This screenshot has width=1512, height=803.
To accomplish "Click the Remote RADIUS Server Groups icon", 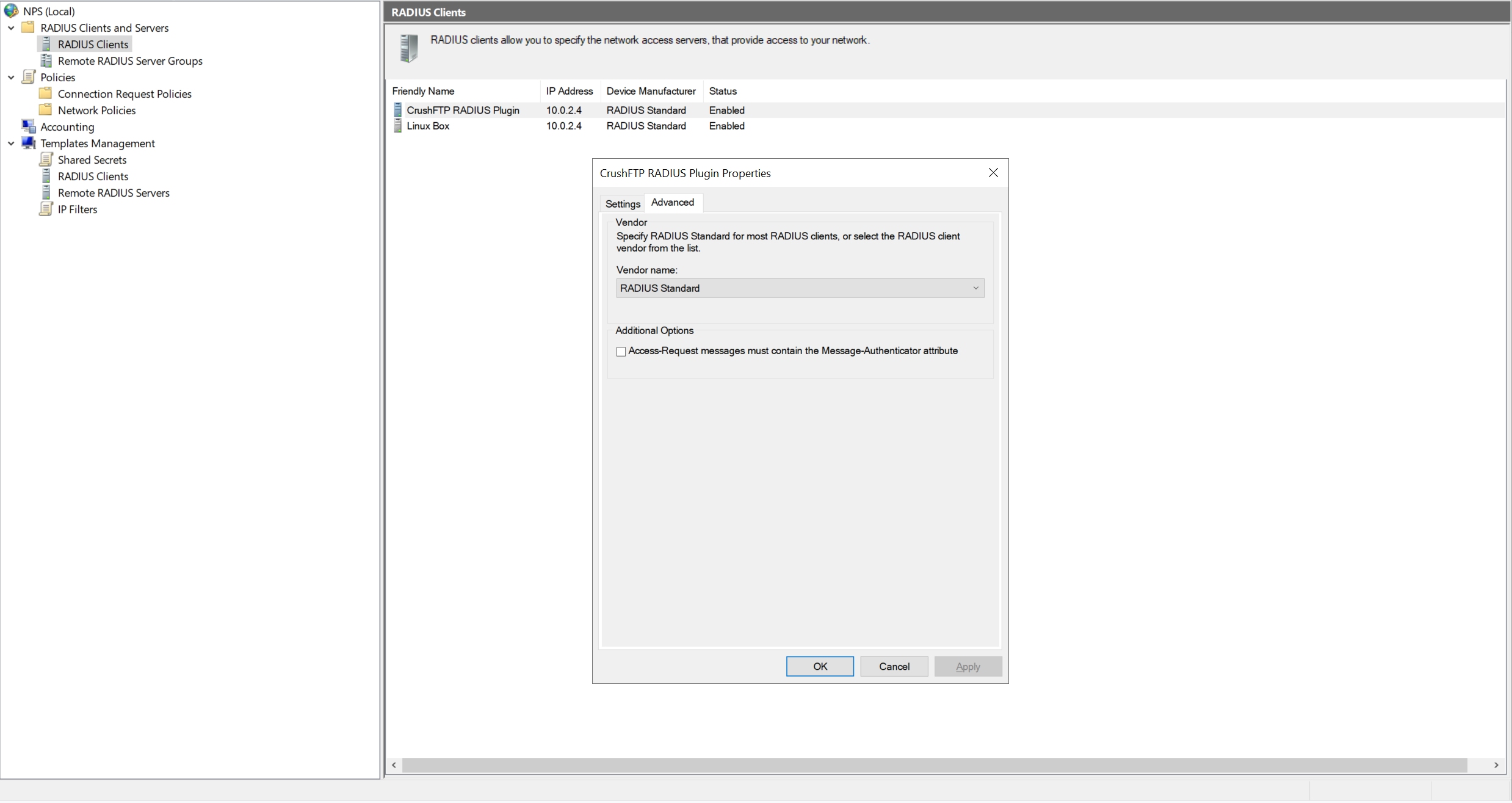I will [46, 60].
